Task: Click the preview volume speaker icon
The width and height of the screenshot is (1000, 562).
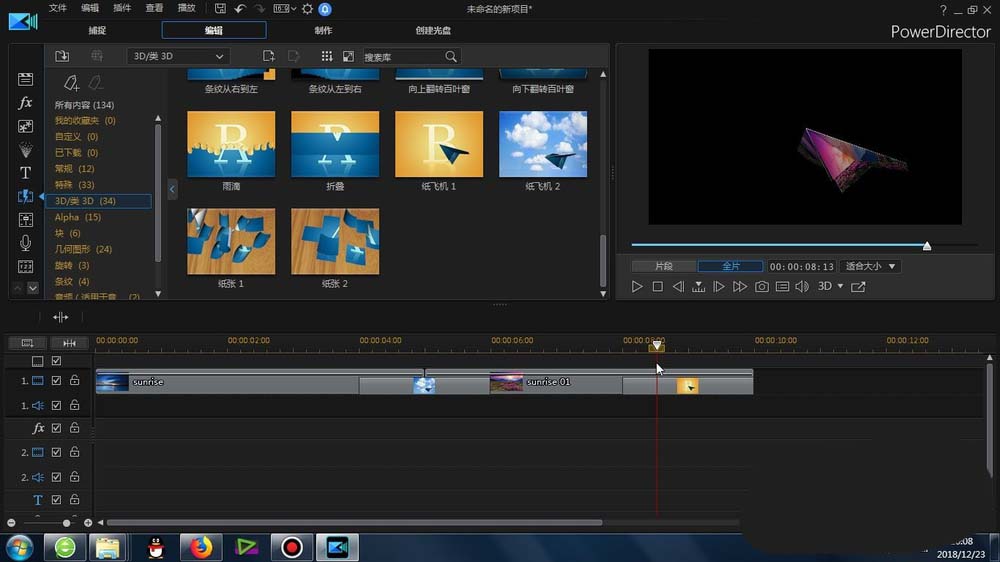Action: tap(801, 287)
